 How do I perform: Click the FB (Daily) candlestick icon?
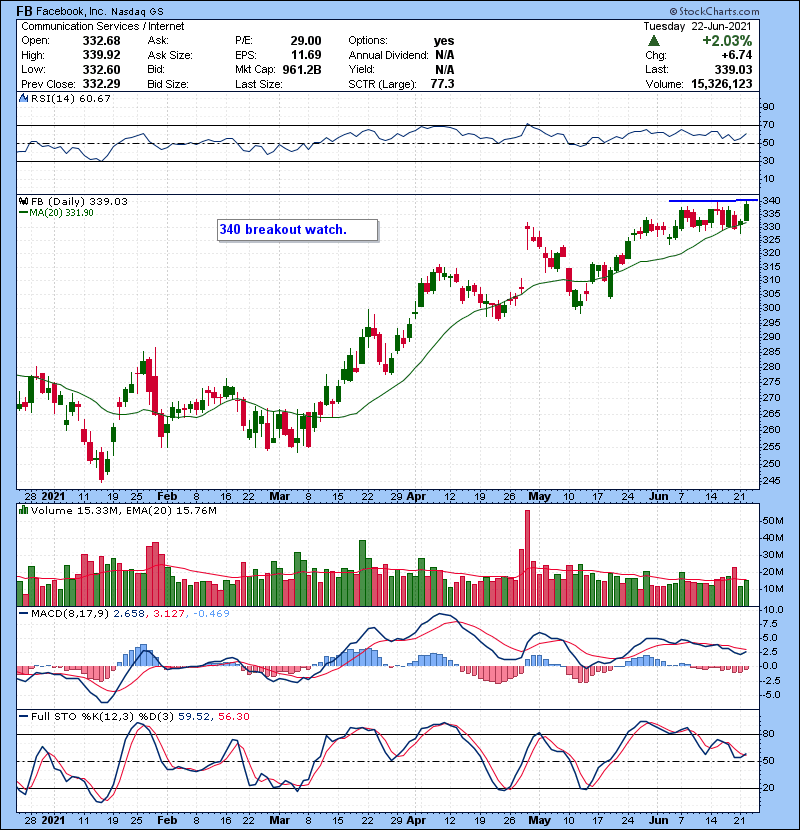[x=23, y=201]
